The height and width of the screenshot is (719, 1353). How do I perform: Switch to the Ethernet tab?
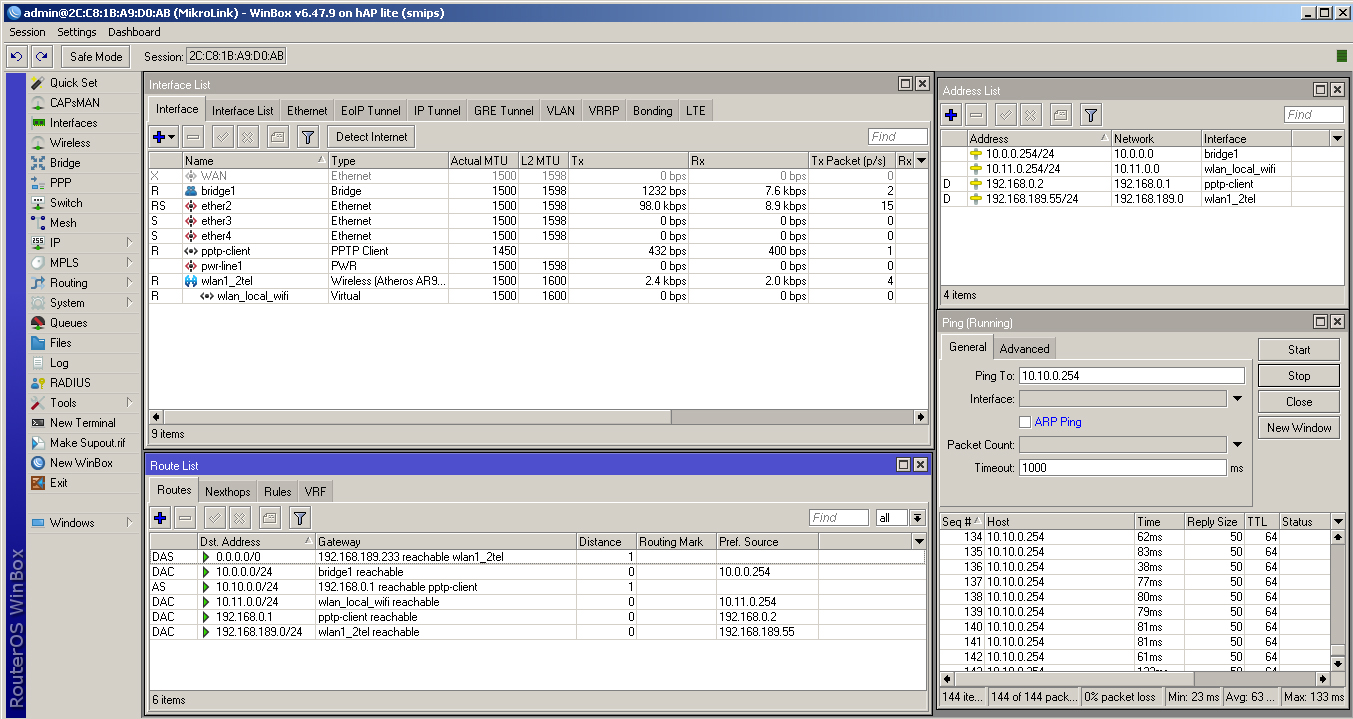point(307,111)
